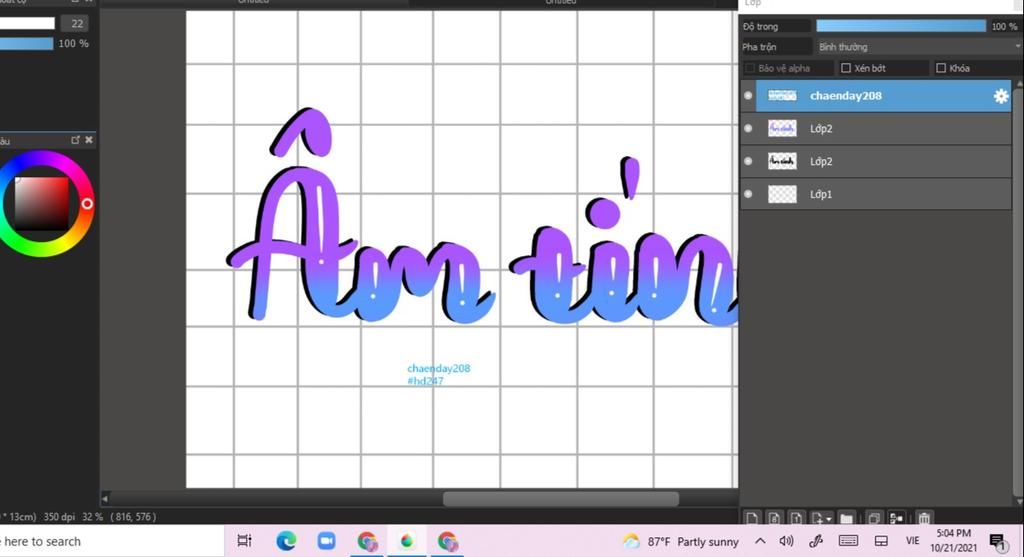Add a new 1-bit layer
The width and height of the screenshot is (1024, 557).
click(796, 518)
